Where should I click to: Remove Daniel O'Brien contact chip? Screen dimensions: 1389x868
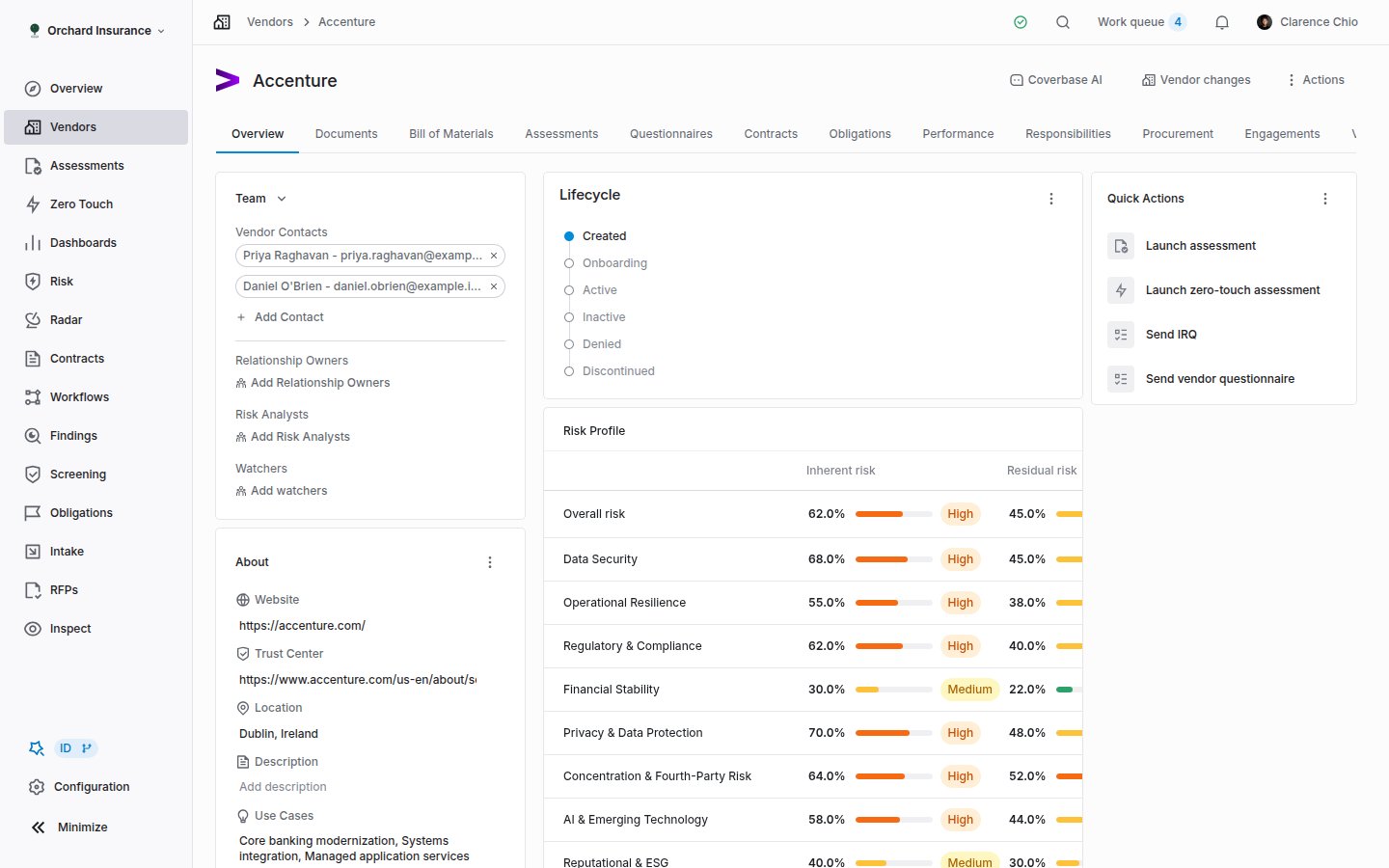[x=494, y=286]
